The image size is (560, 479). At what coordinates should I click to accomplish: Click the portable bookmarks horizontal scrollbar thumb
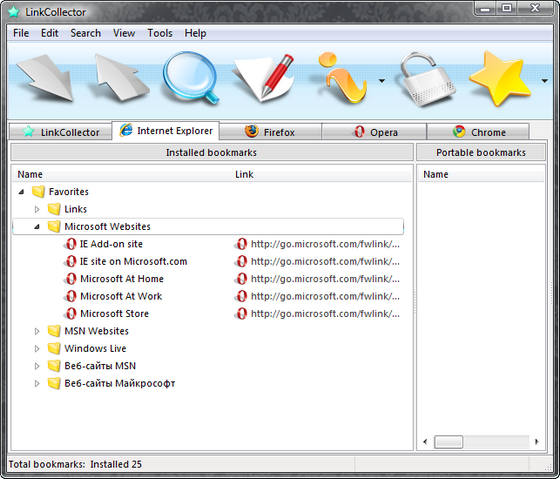pos(449,442)
